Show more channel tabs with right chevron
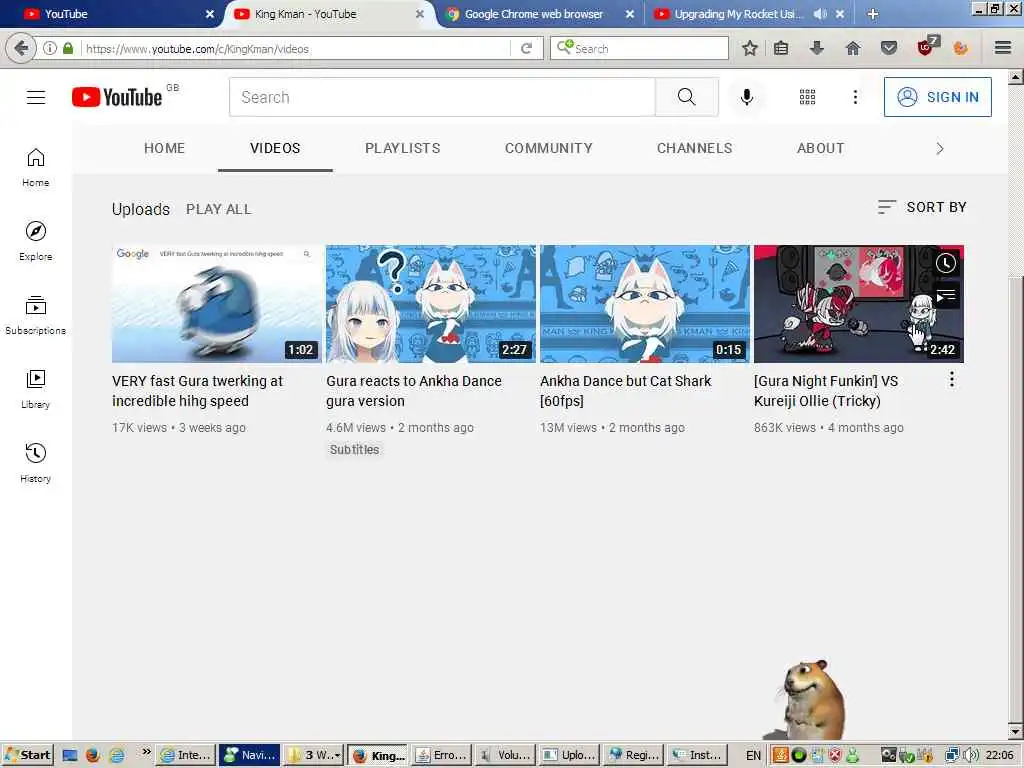 [939, 149]
